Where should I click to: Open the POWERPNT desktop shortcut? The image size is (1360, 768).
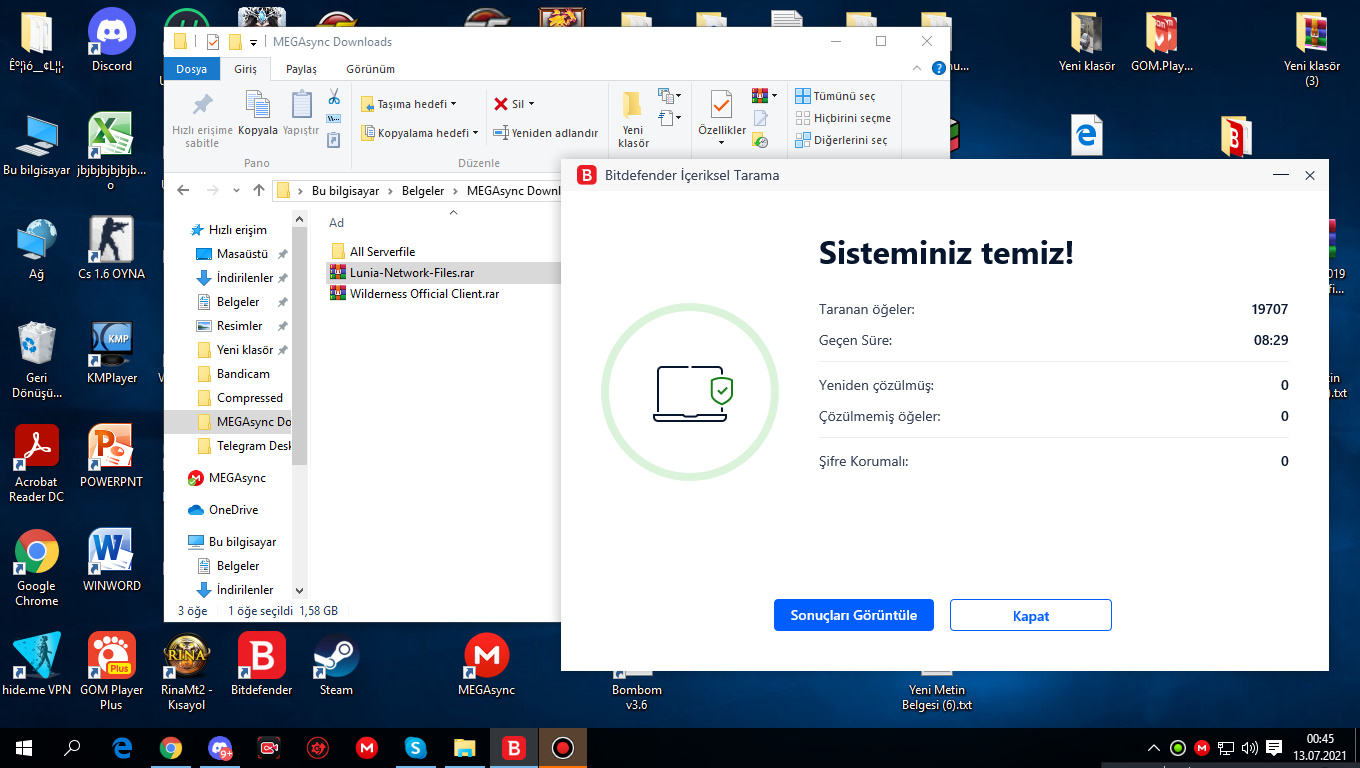point(112,457)
